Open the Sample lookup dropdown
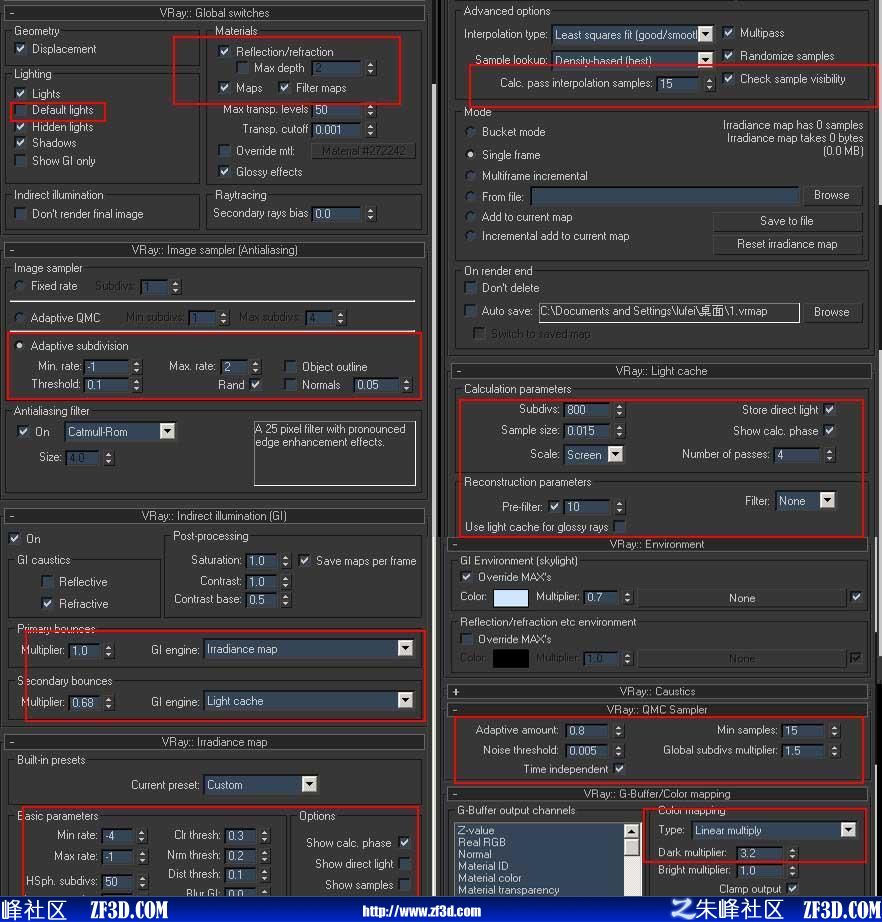Image resolution: width=882 pixels, height=922 pixels. (x=705, y=59)
